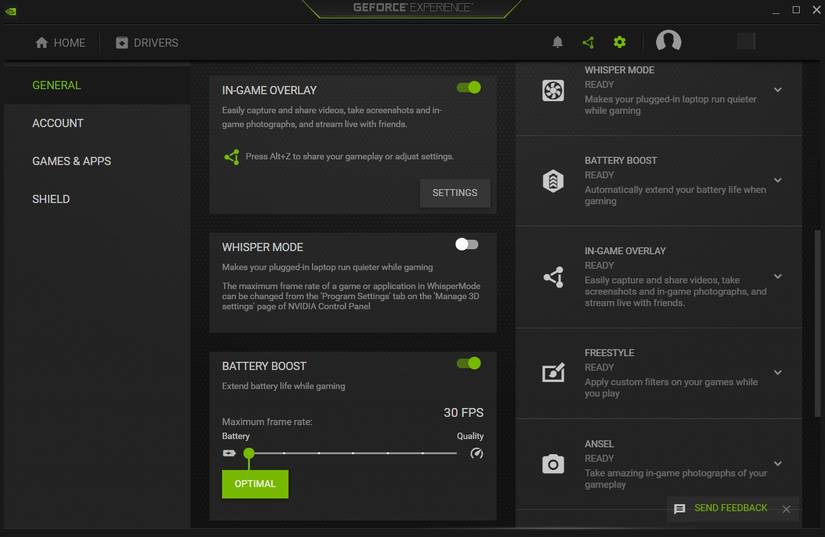Expand the Ansel feature row
The image size is (825, 537).
click(778, 463)
